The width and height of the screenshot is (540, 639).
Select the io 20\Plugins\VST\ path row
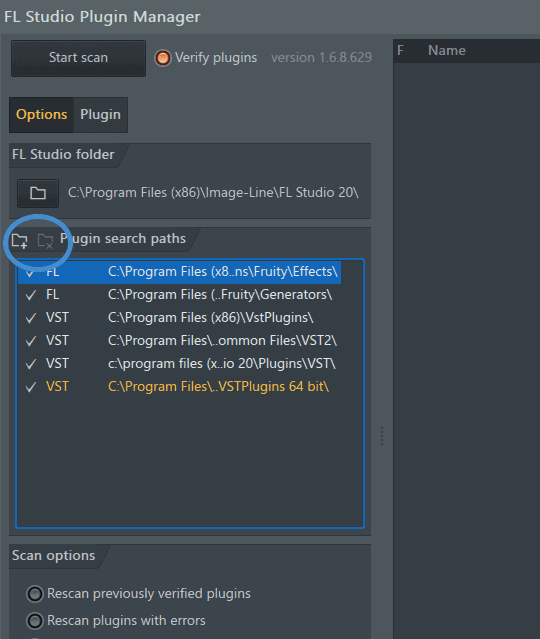pyautogui.click(x=179, y=363)
